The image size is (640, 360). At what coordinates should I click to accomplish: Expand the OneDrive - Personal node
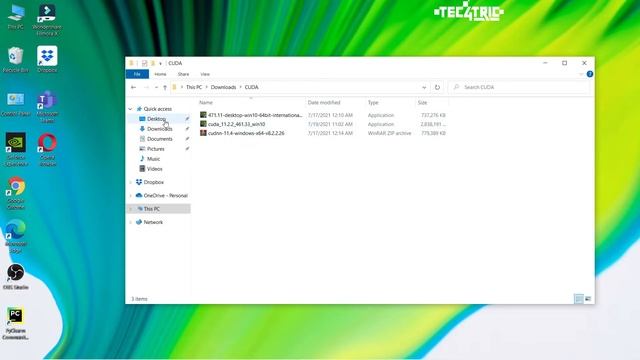tap(130, 196)
